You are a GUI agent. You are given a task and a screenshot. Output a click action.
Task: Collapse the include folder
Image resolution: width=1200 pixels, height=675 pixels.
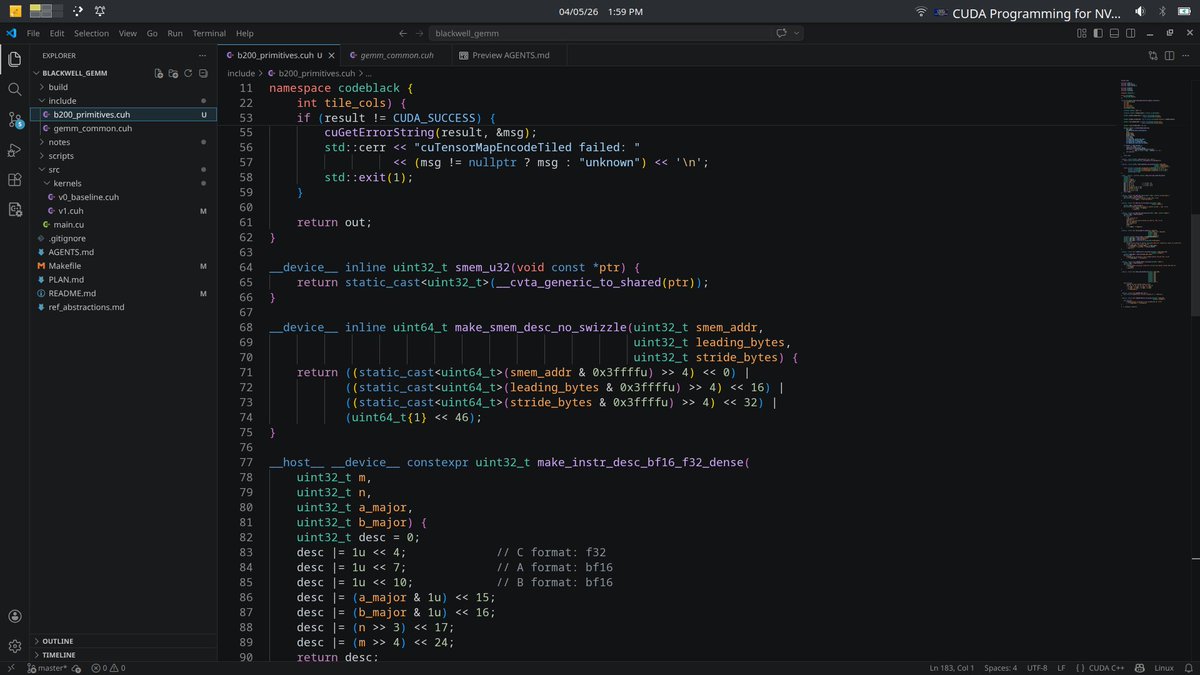[x=125, y=101]
